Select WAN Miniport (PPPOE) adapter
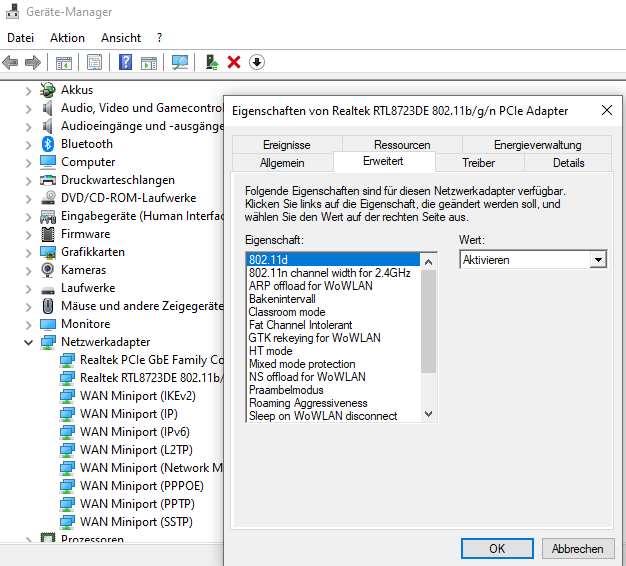Image resolution: width=626 pixels, height=566 pixels. coord(141,486)
